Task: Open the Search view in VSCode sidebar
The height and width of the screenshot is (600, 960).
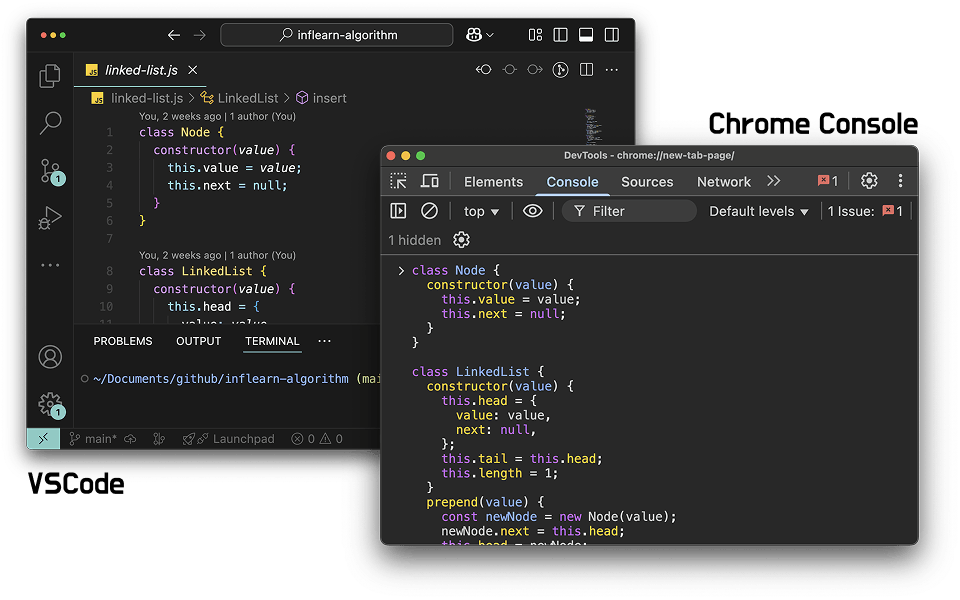Action: click(x=50, y=122)
